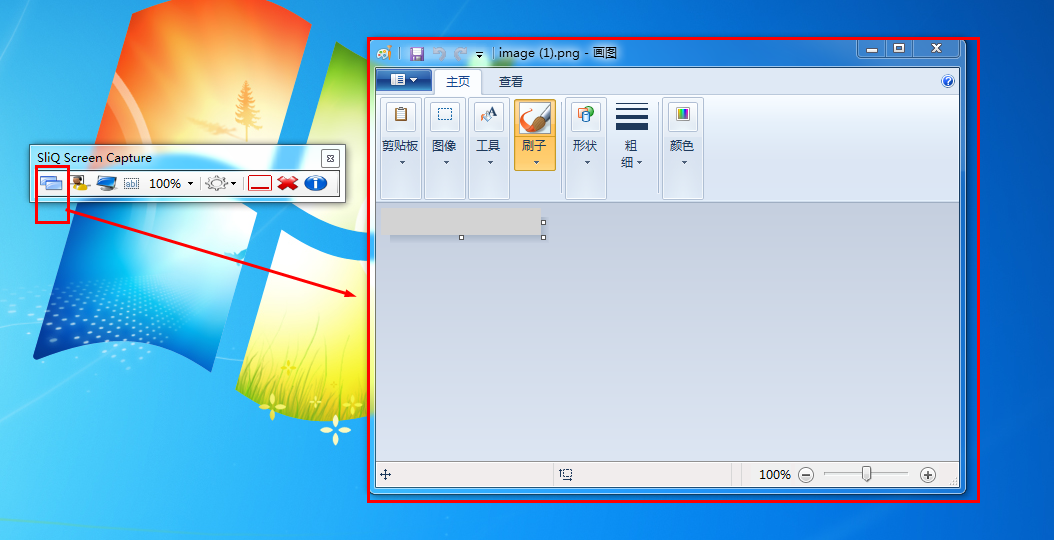Expand 工具 tools group

click(489, 148)
